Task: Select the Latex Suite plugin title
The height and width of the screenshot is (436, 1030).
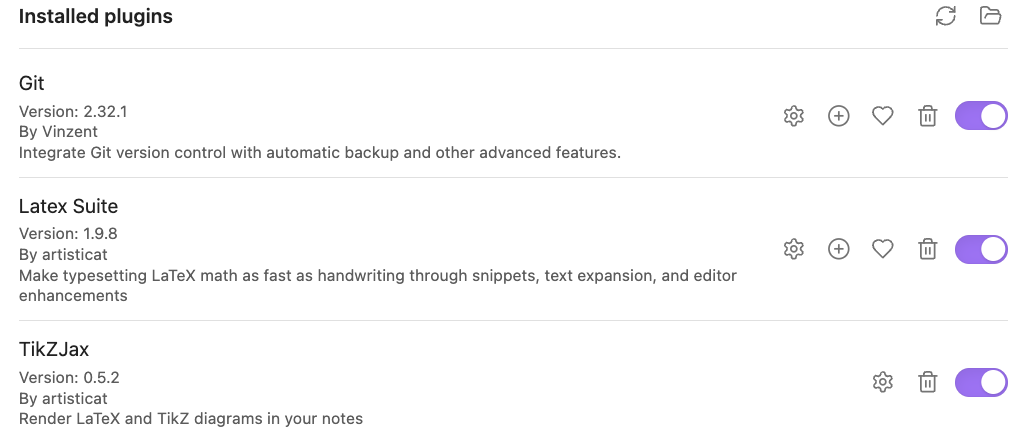Action: 68,206
